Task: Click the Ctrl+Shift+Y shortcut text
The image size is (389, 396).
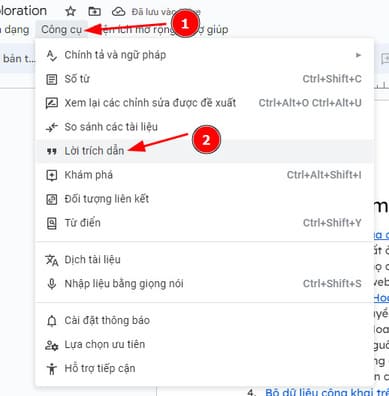Action: click(x=332, y=223)
